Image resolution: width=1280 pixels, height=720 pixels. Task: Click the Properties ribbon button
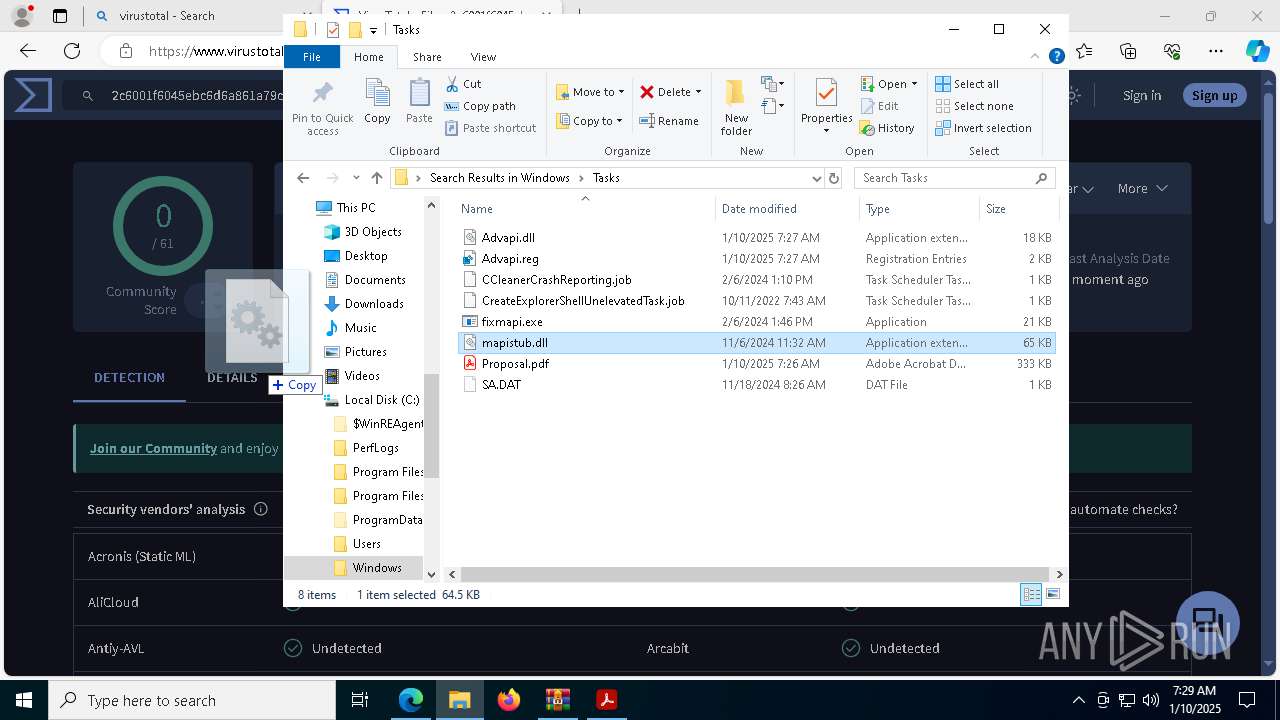pos(826,106)
